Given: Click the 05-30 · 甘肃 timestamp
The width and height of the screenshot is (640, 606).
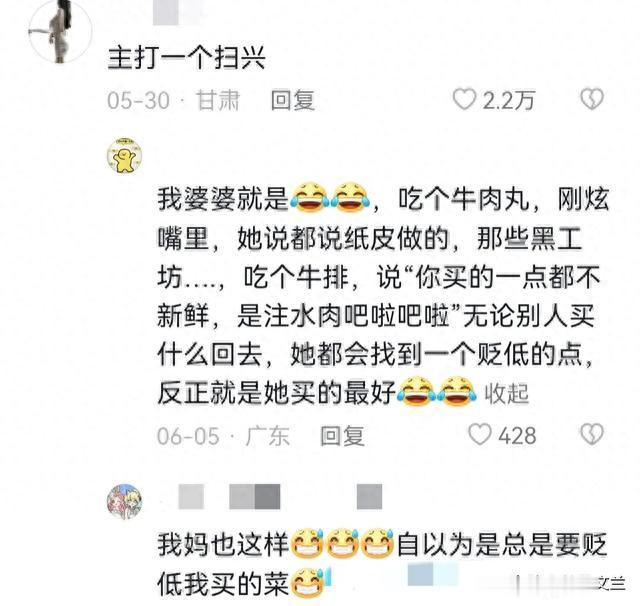Looking at the screenshot, I should 173,100.
